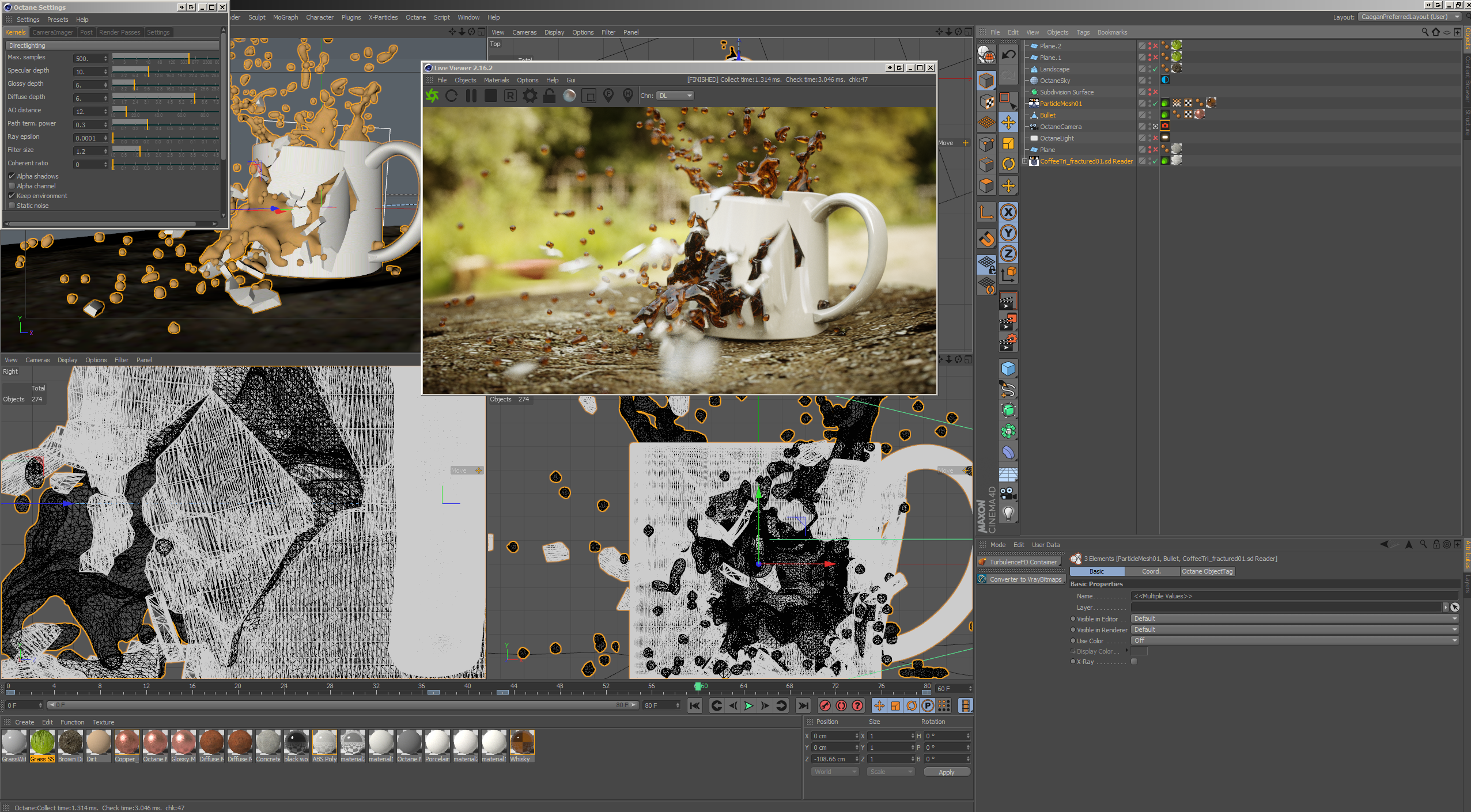Open the MoGraph menu
The image size is (1471, 812).
[285, 17]
